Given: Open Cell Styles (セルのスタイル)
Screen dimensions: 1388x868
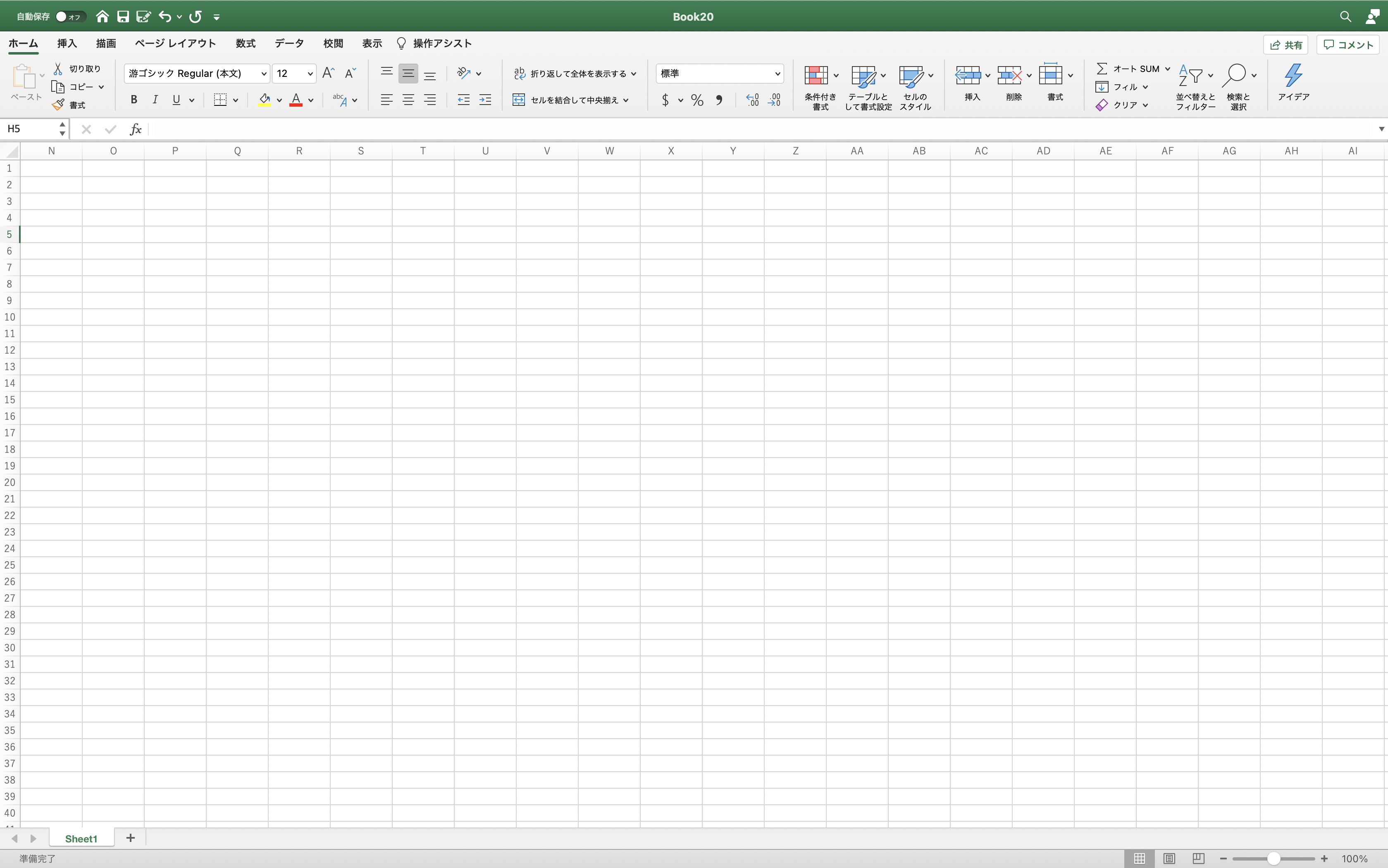Looking at the screenshot, I should click(915, 87).
